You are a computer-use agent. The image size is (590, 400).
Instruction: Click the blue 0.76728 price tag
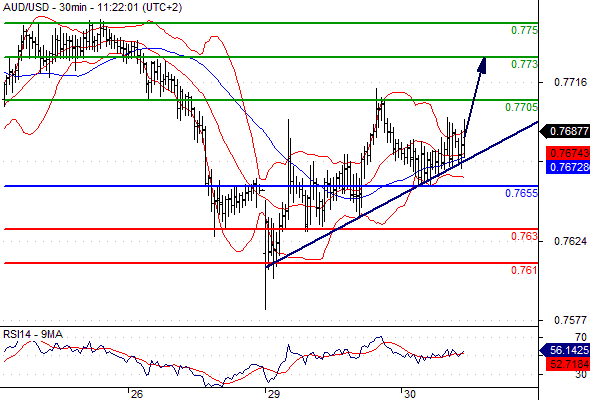tap(568, 167)
